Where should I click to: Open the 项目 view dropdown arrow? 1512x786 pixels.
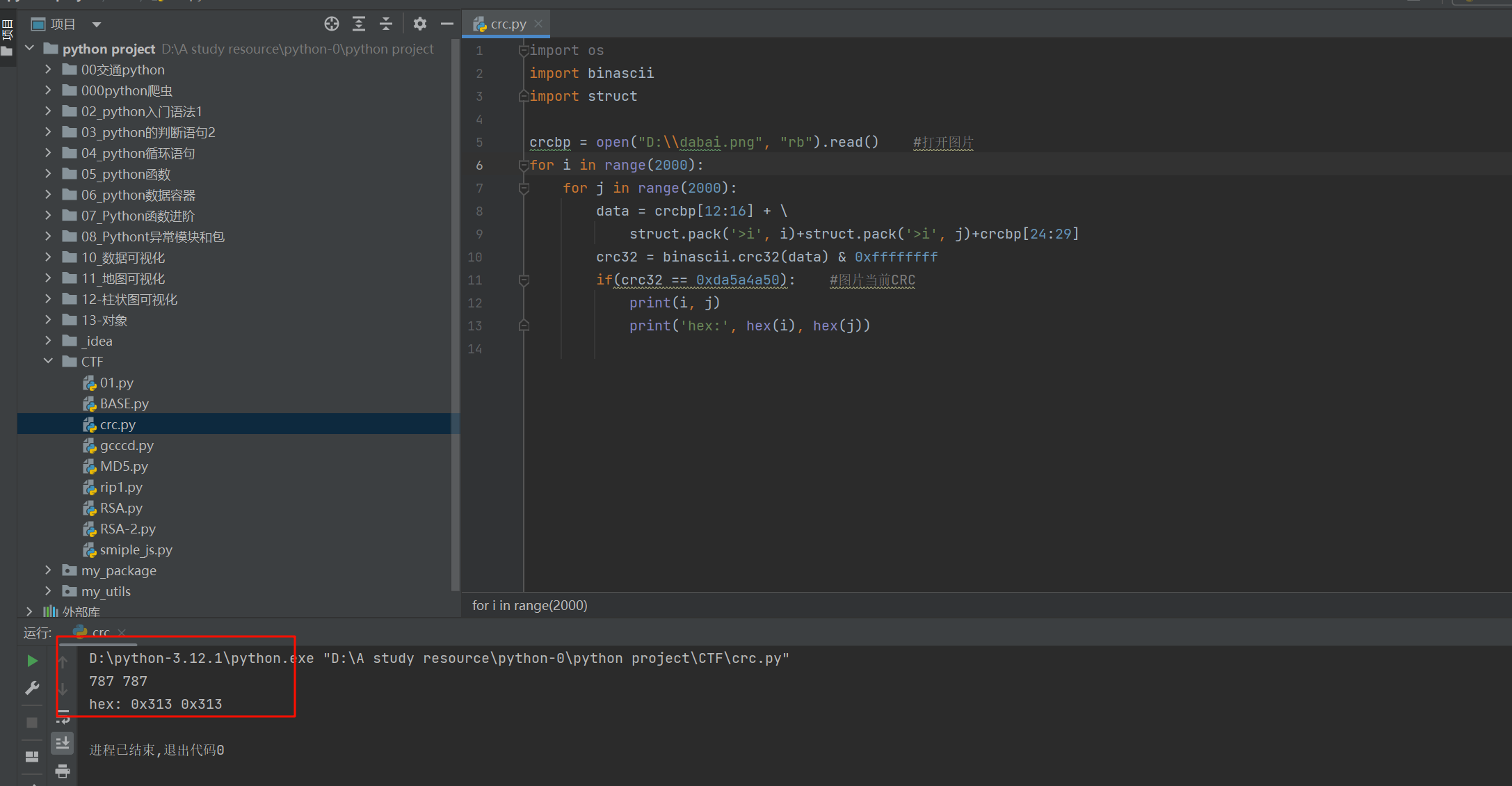pyautogui.click(x=97, y=25)
